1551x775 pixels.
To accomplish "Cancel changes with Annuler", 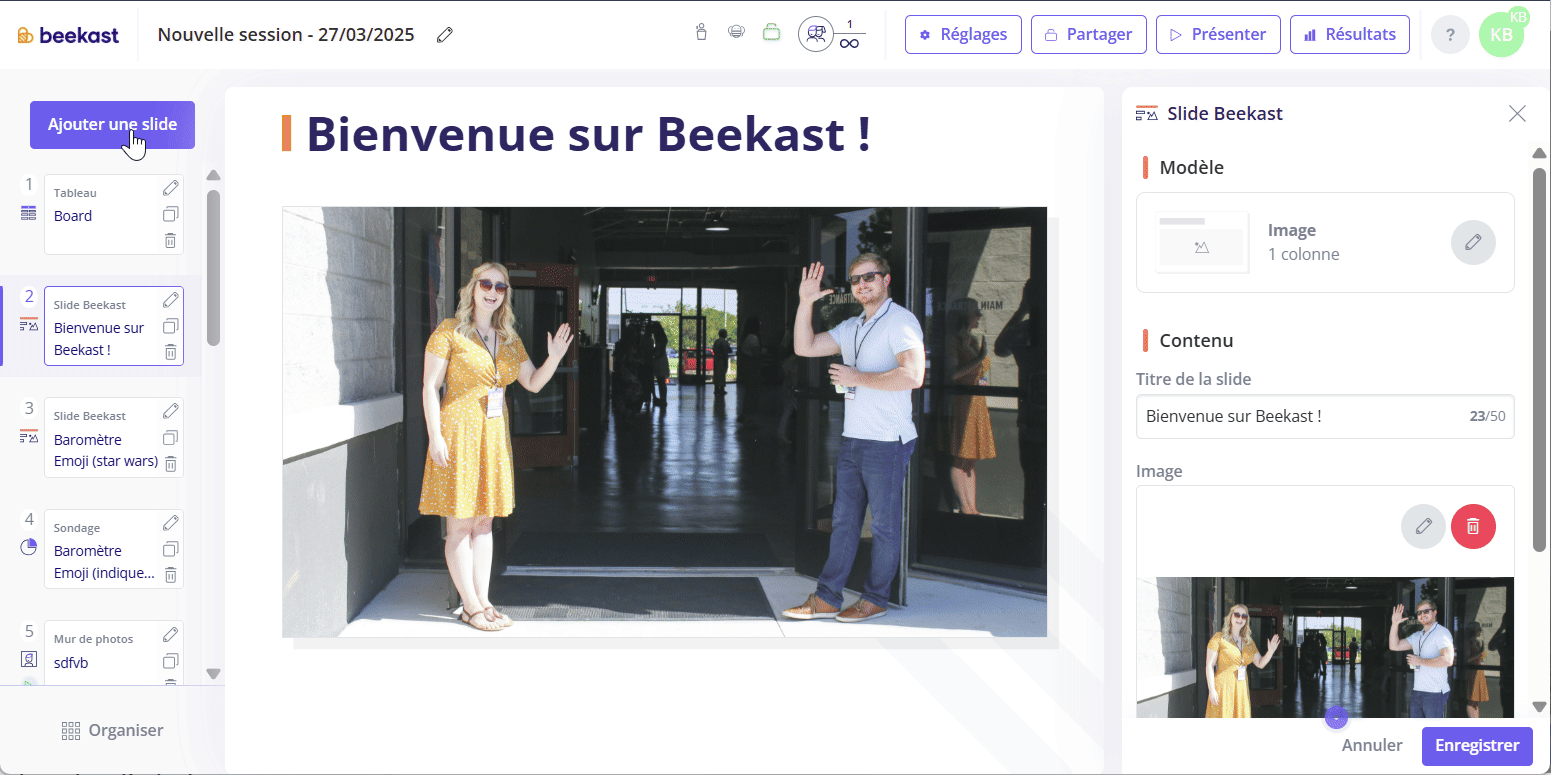I will click(1372, 745).
